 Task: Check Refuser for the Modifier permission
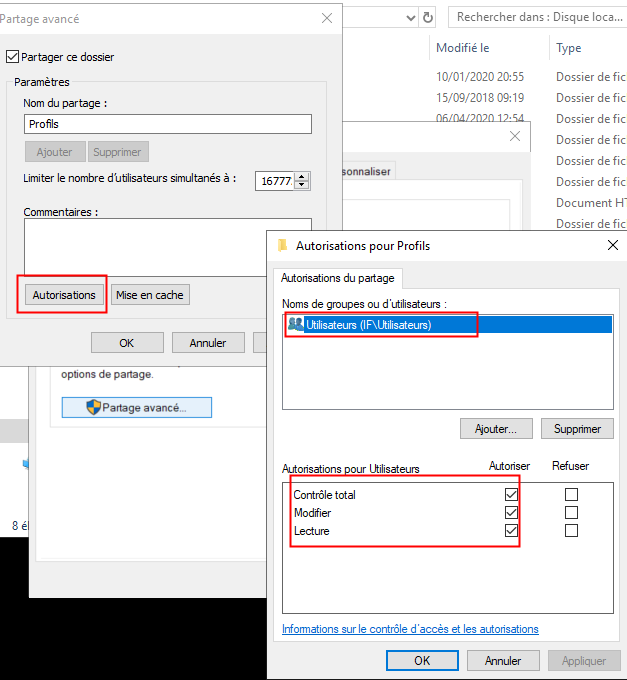coord(571,512)
